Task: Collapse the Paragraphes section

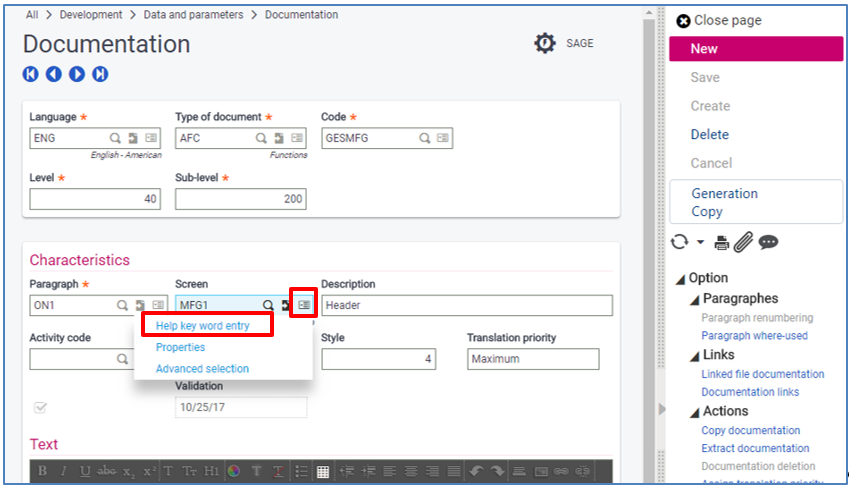Action: point(695,299)
